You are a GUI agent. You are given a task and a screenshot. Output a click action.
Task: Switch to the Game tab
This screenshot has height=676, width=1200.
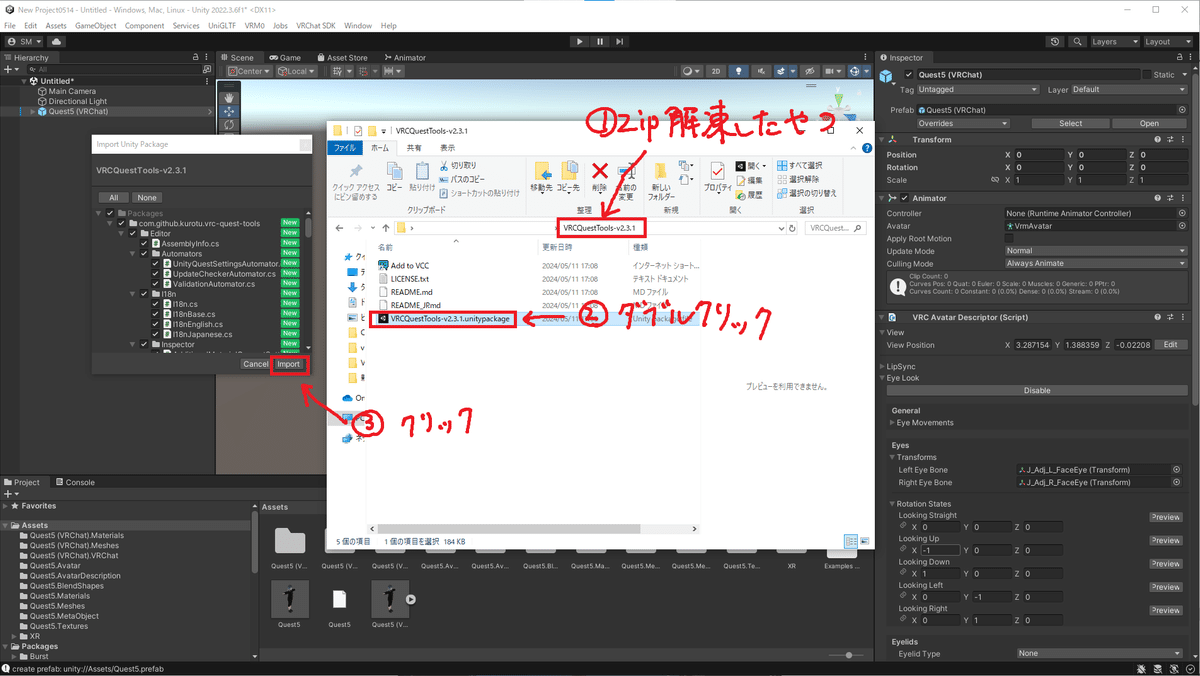(284, 58)
